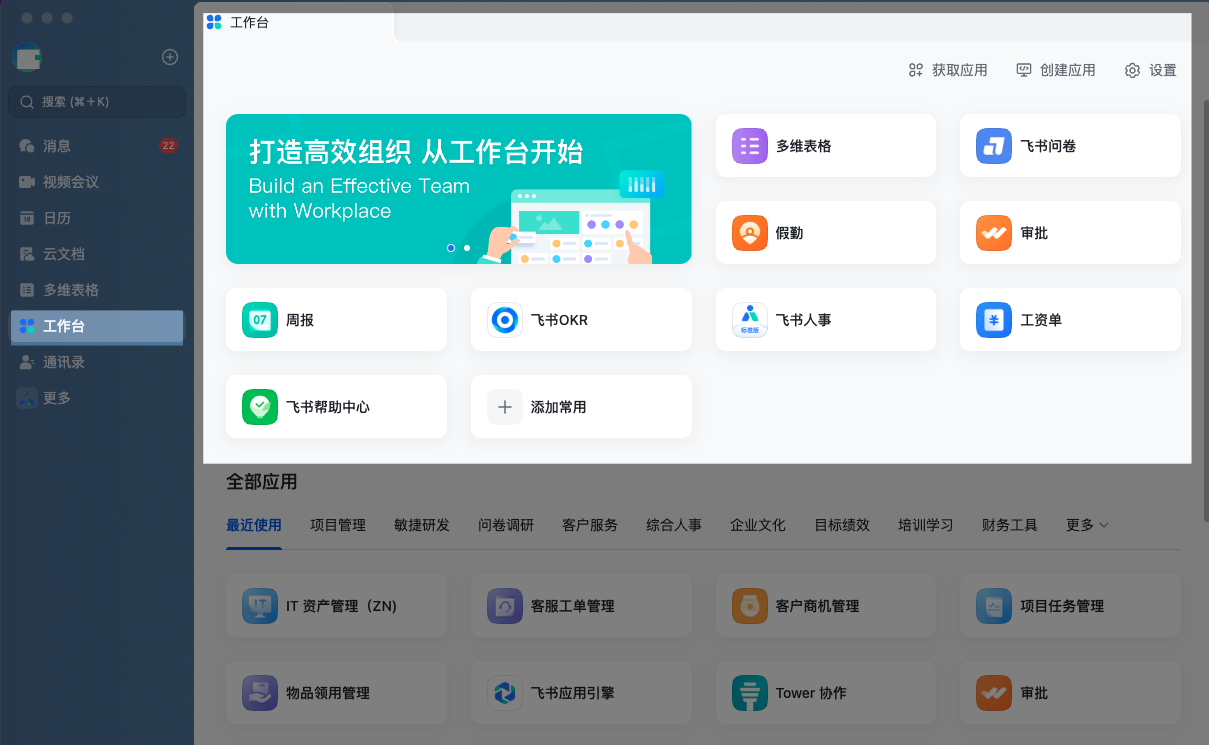Open the 客户商机管理 app icon
The image size is (1209, 745).
[x=749, y=606]
